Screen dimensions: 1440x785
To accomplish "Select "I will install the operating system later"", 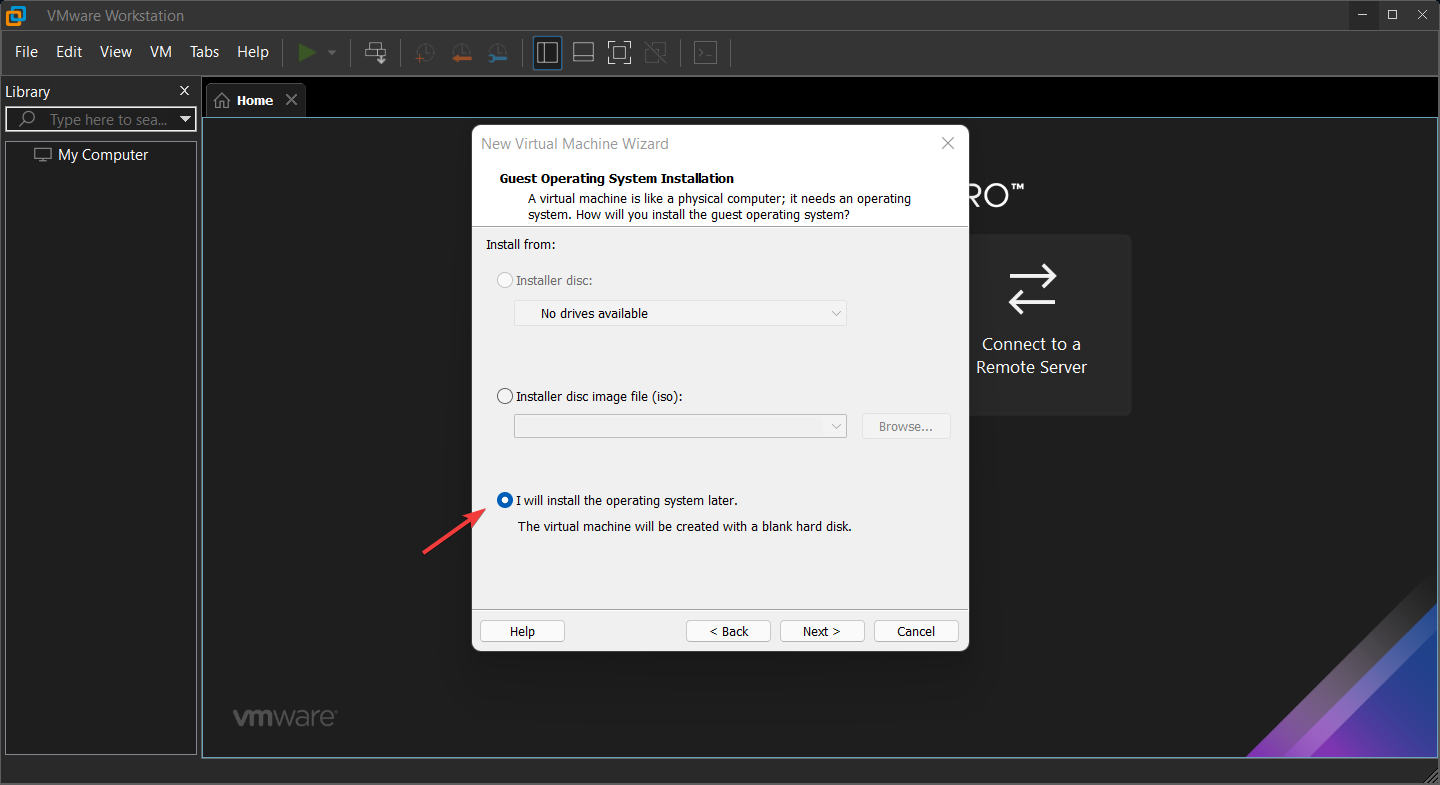I will (505, 500).
